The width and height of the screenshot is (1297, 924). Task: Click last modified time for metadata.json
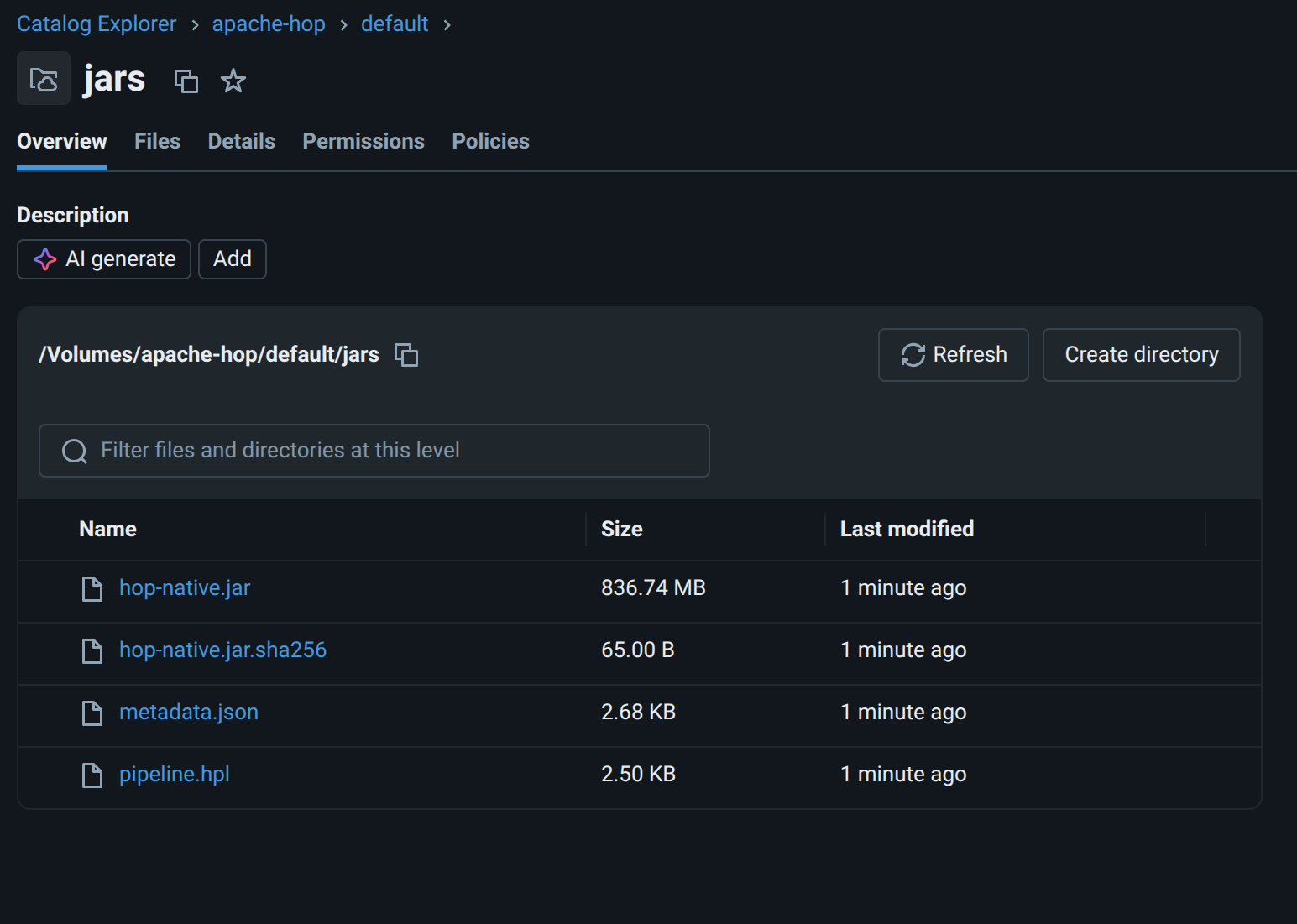[903, 712]
